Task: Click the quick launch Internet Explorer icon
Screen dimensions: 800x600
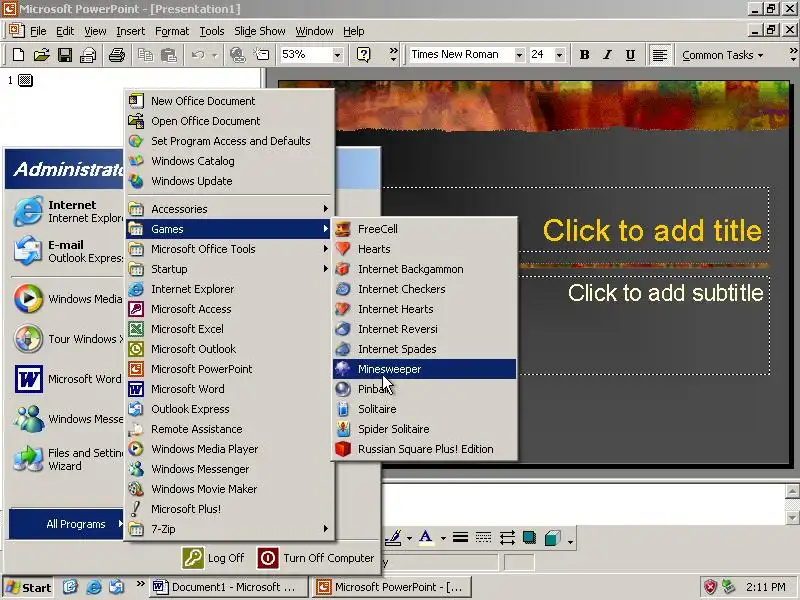Action: pos(93,587)
